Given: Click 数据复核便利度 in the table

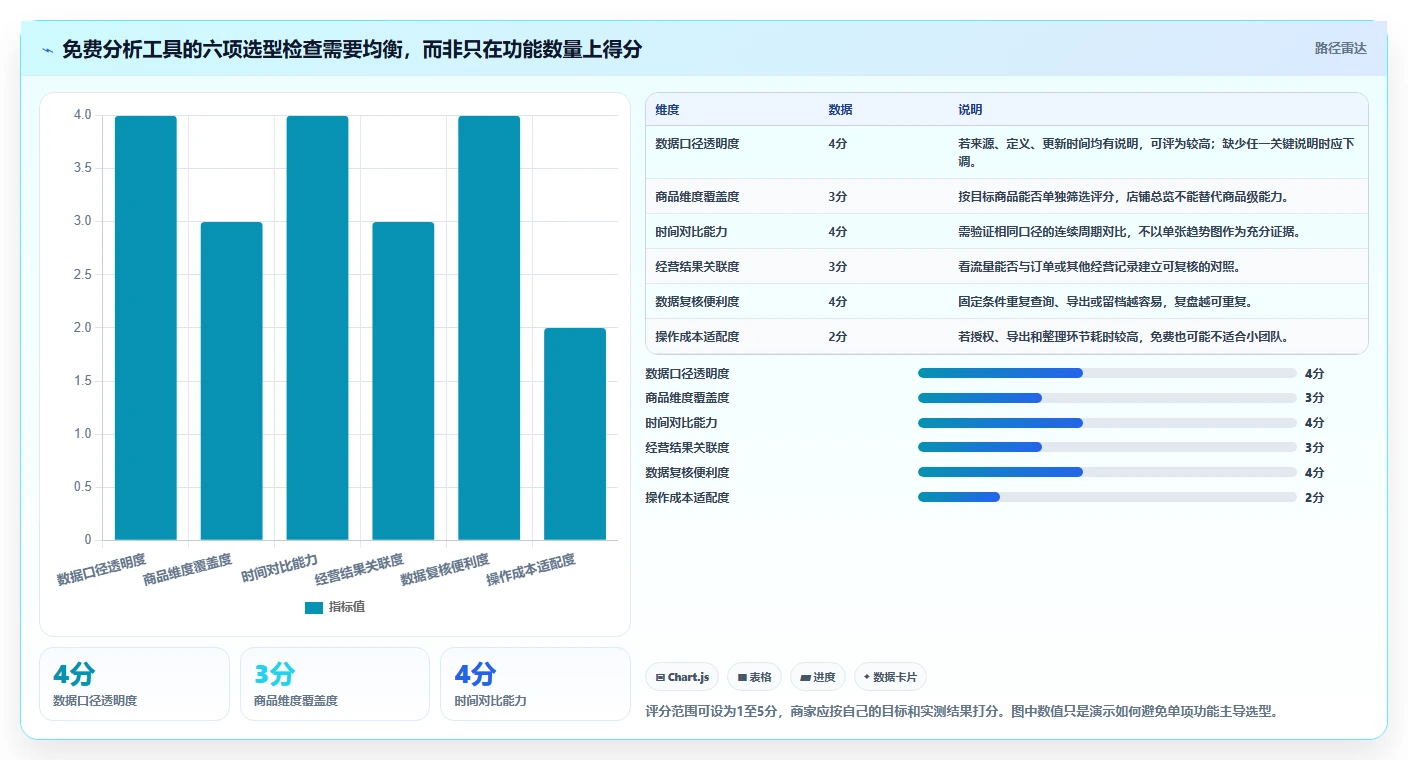Looking at the screenshot, I should [x=697, y=302].
